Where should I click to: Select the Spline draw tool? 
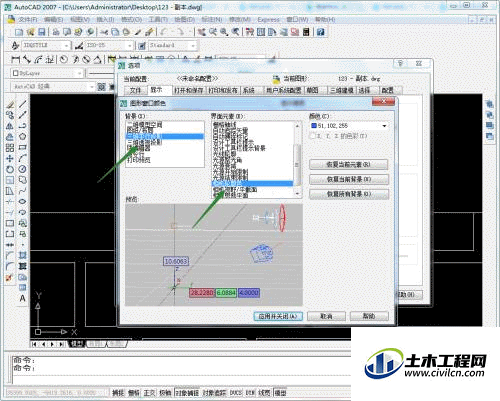22,191
